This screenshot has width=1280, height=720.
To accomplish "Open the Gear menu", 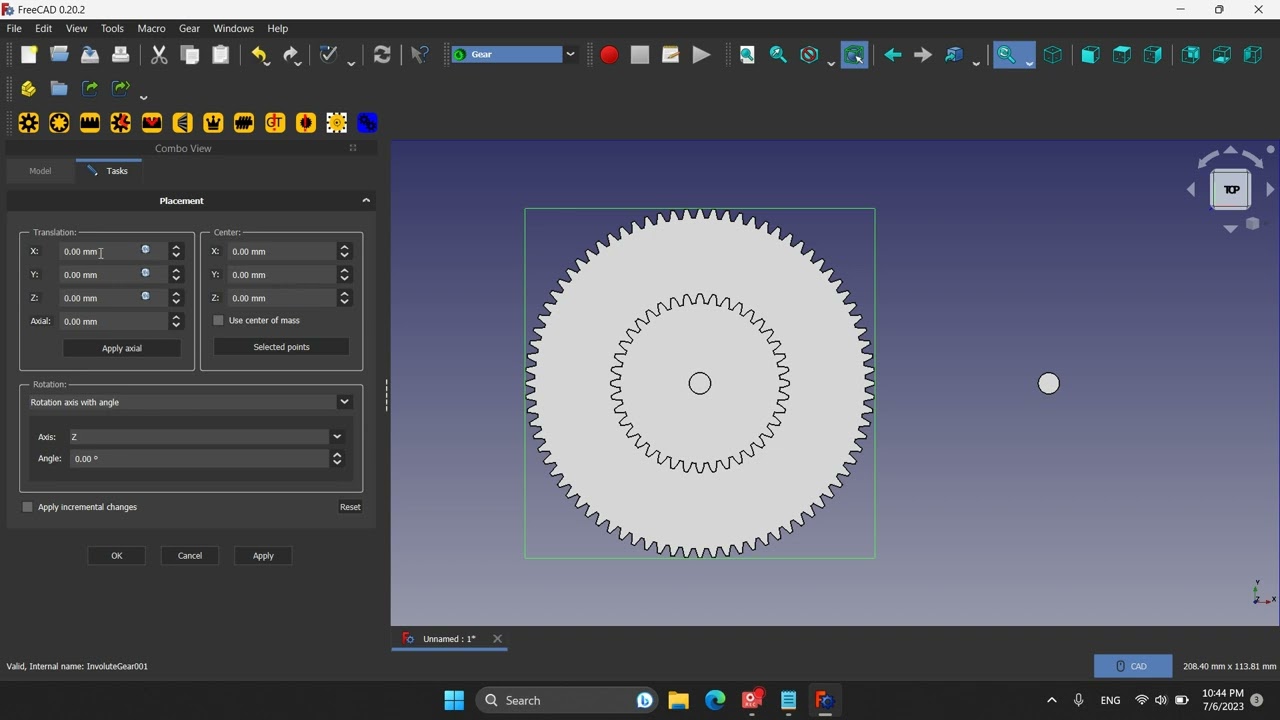I will (189, 28).
